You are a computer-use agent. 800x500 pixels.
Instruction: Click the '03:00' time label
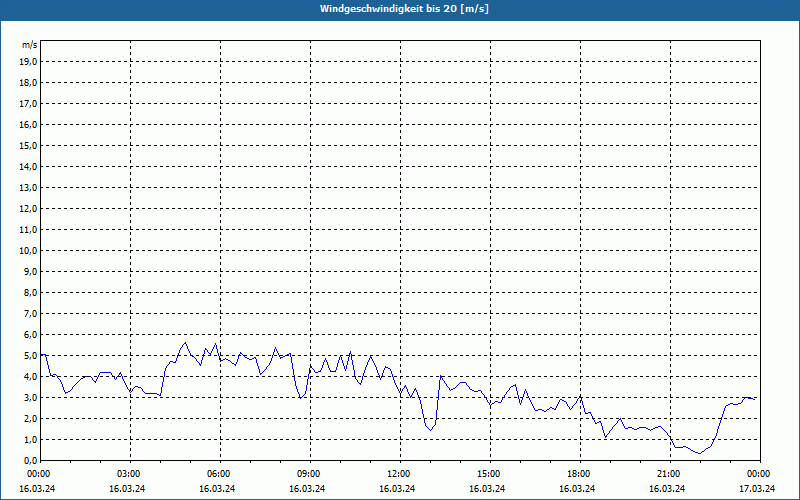pos(131,474)
